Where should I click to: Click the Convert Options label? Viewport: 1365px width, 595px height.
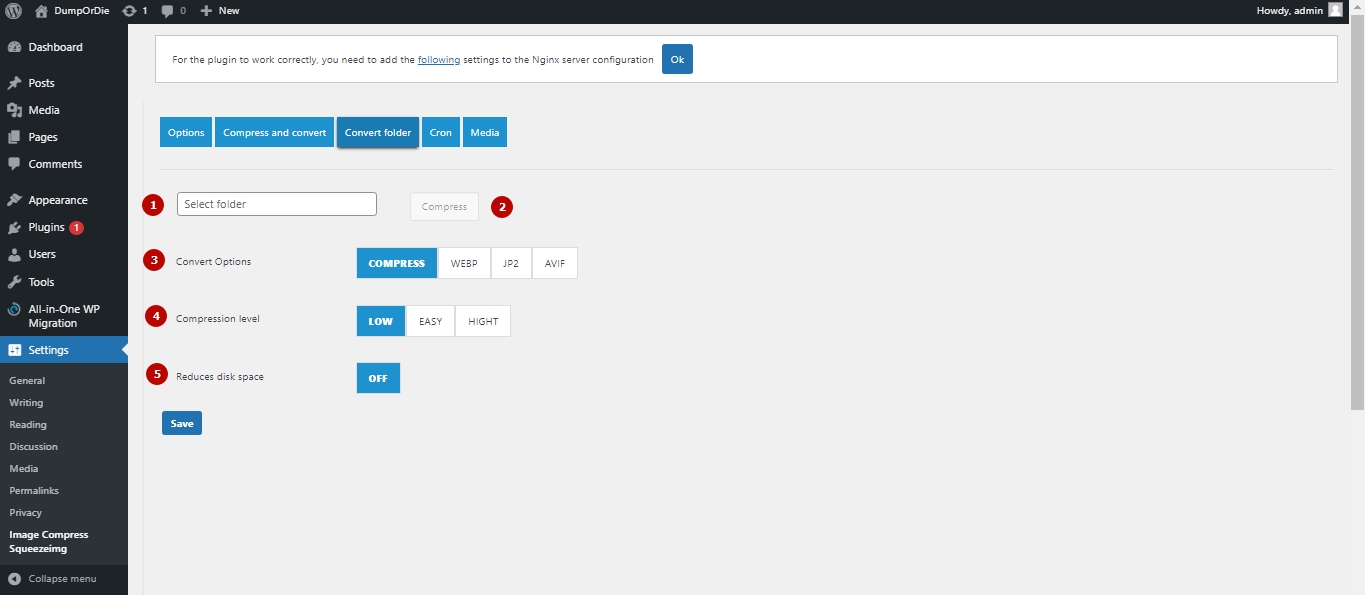[x=213, y=262]
